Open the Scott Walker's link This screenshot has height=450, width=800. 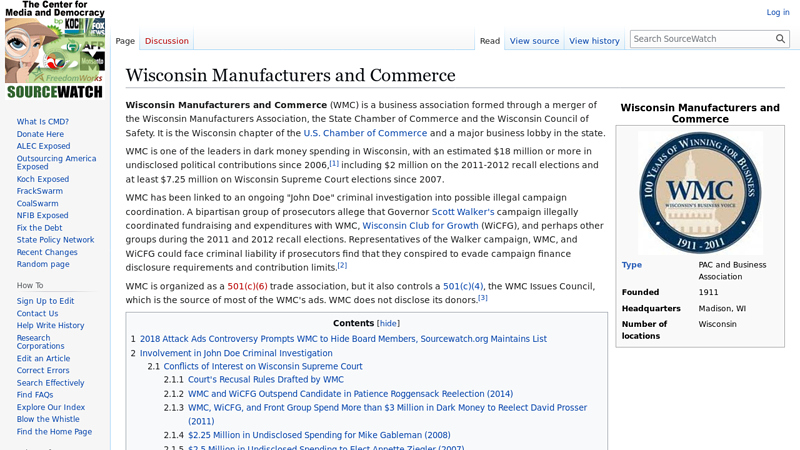coord(463,212)
